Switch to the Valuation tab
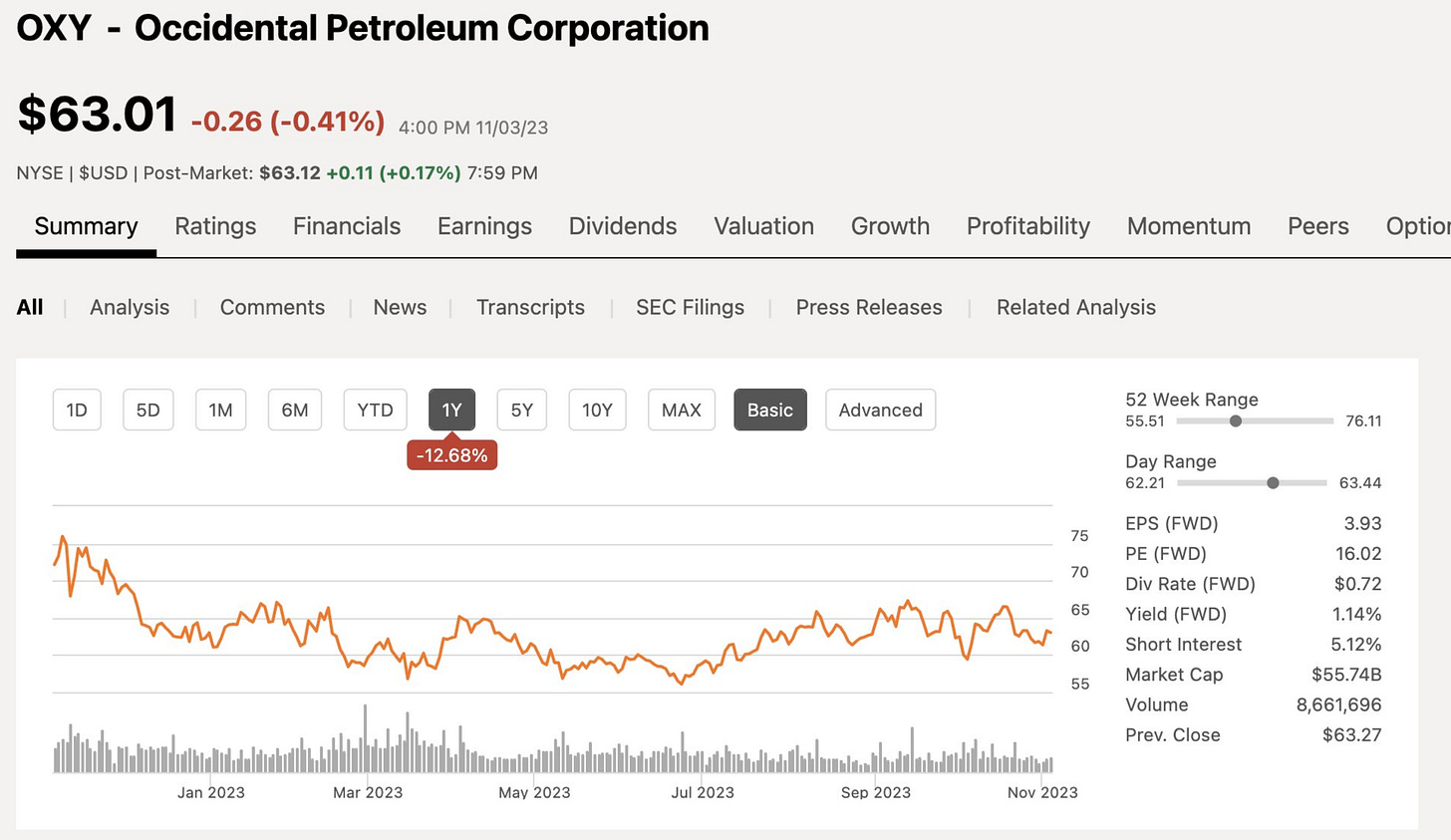 tap(763, 226)
